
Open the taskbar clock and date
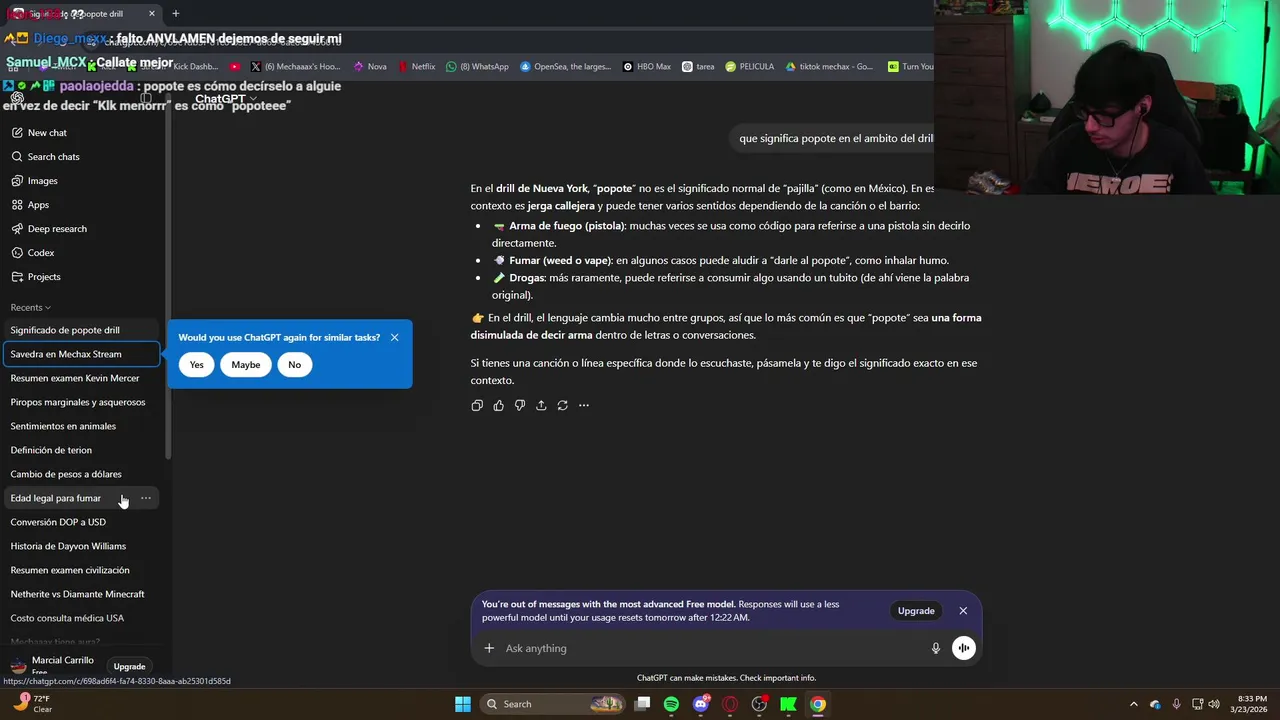click(x=1252, y=704)
